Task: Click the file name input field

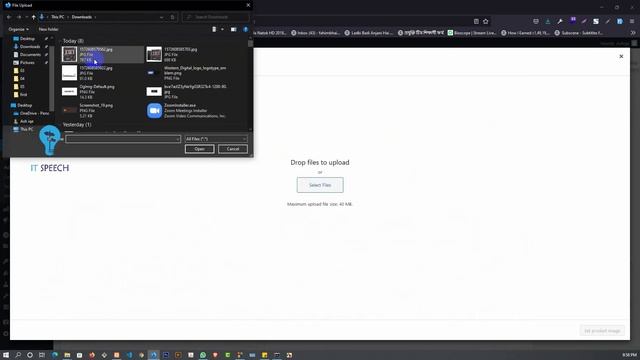Action: tap(123, 139)
